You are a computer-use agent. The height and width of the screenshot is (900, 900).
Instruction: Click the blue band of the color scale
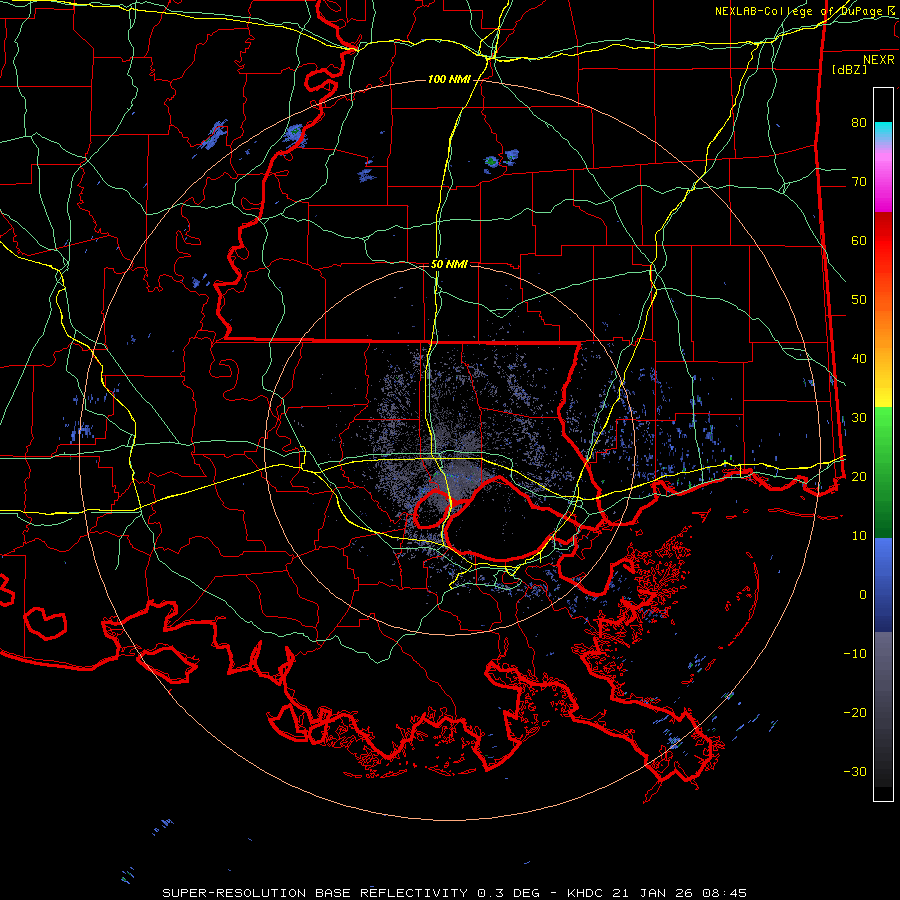[x=883, y=585]
